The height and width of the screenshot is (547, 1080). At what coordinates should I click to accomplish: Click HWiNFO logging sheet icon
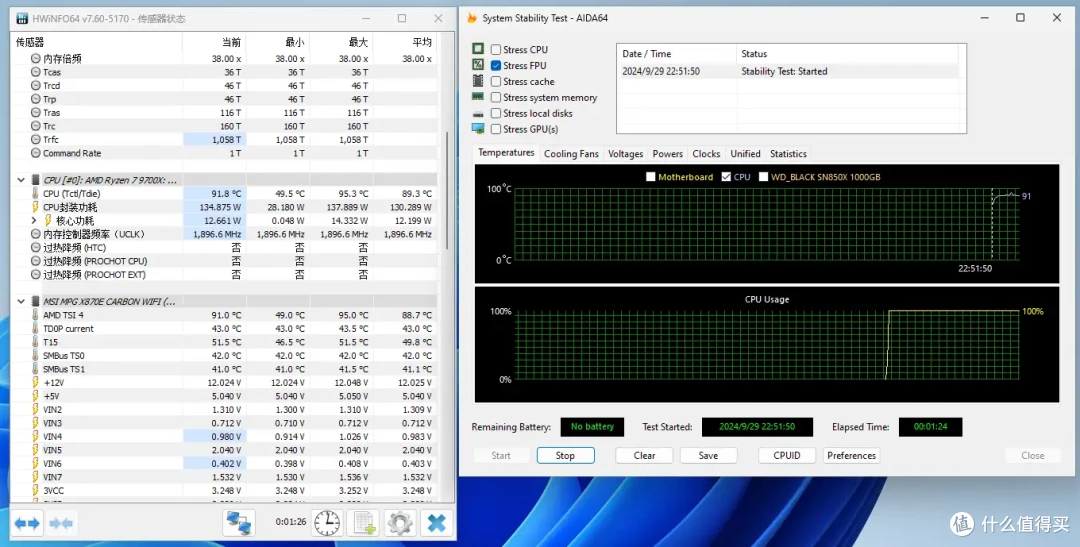[363, 524]
